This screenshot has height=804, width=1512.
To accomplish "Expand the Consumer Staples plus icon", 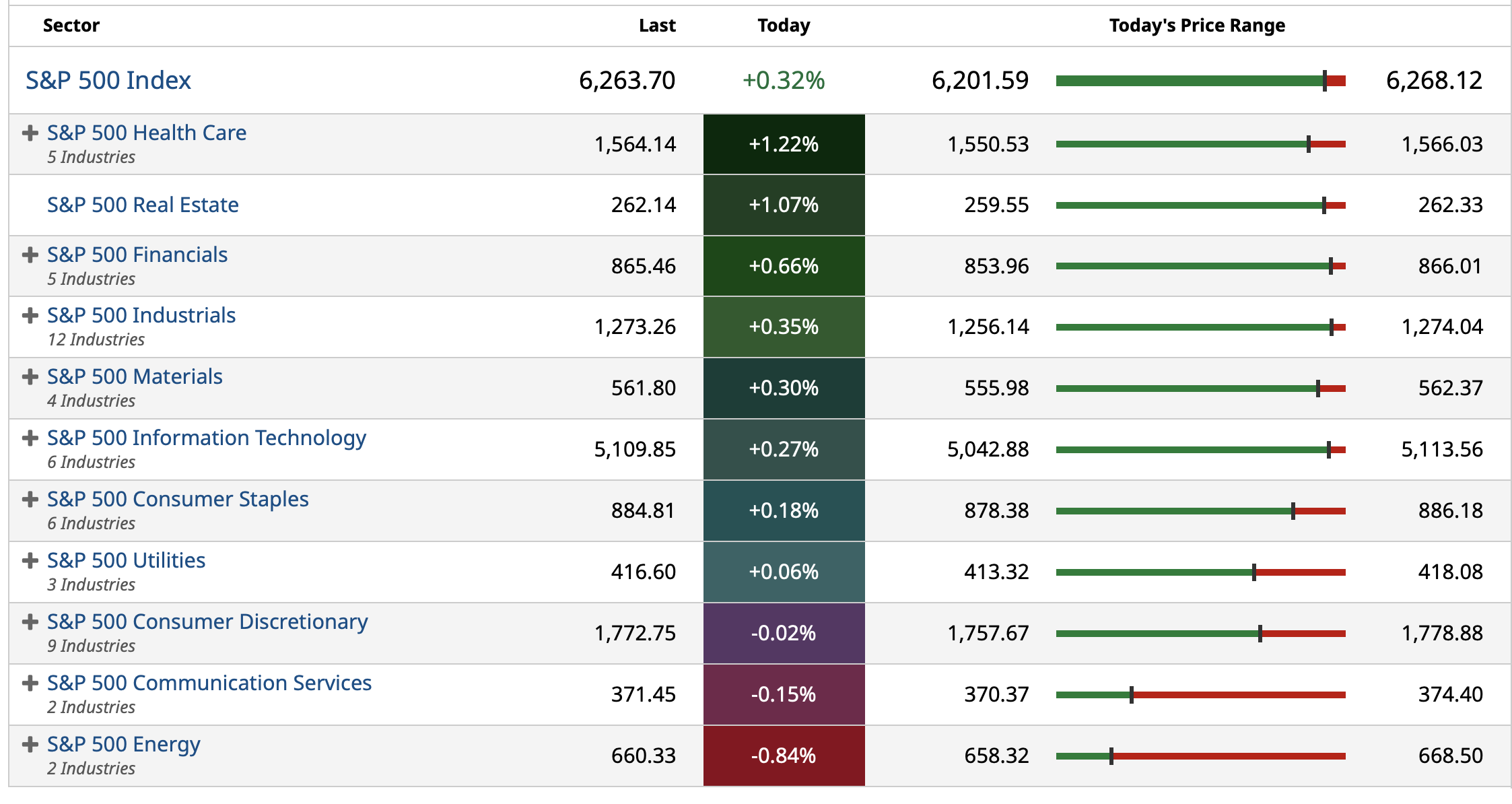I will (x=30, y=499).
